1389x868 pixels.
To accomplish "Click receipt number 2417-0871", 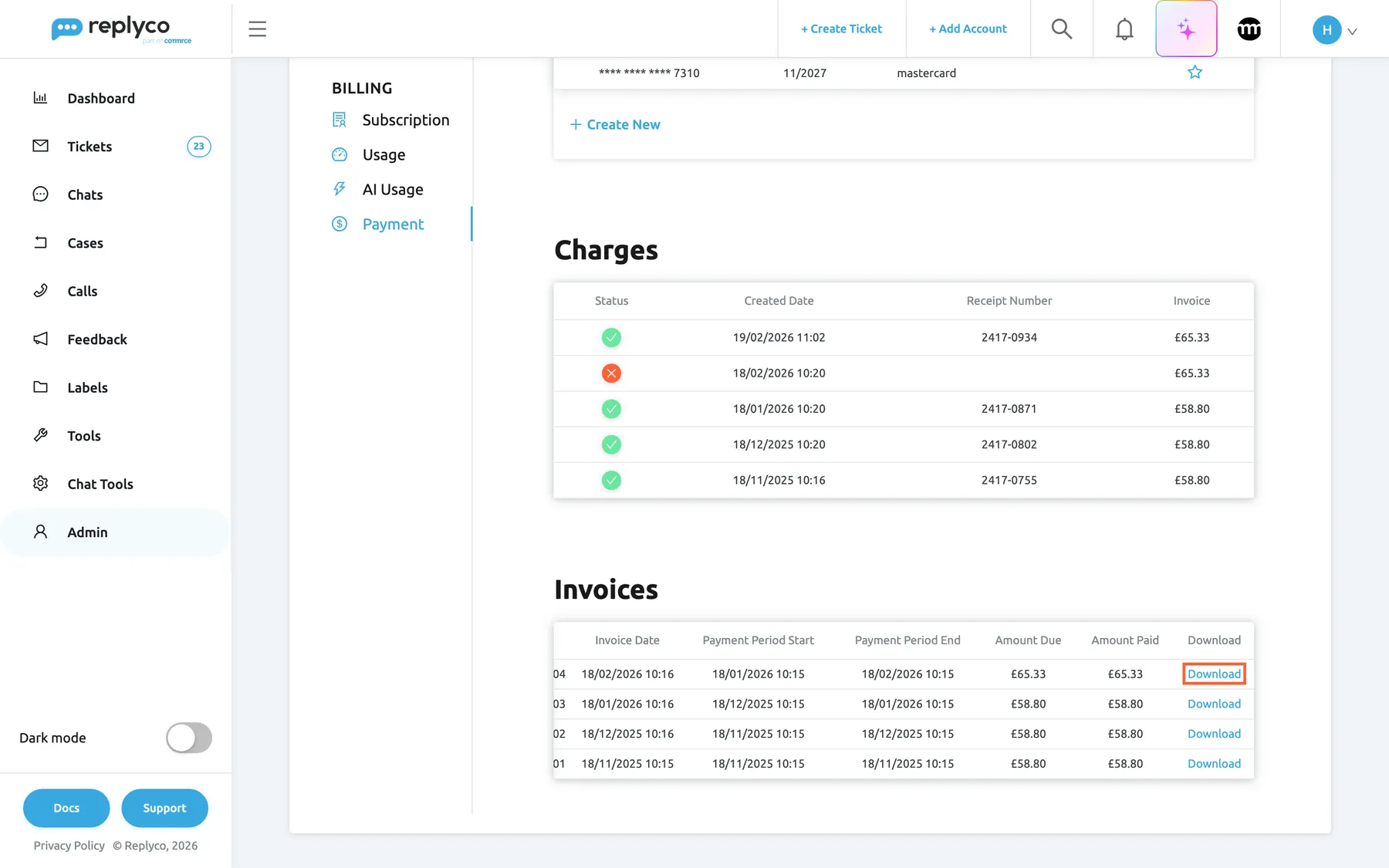I will coord(1009,409).
